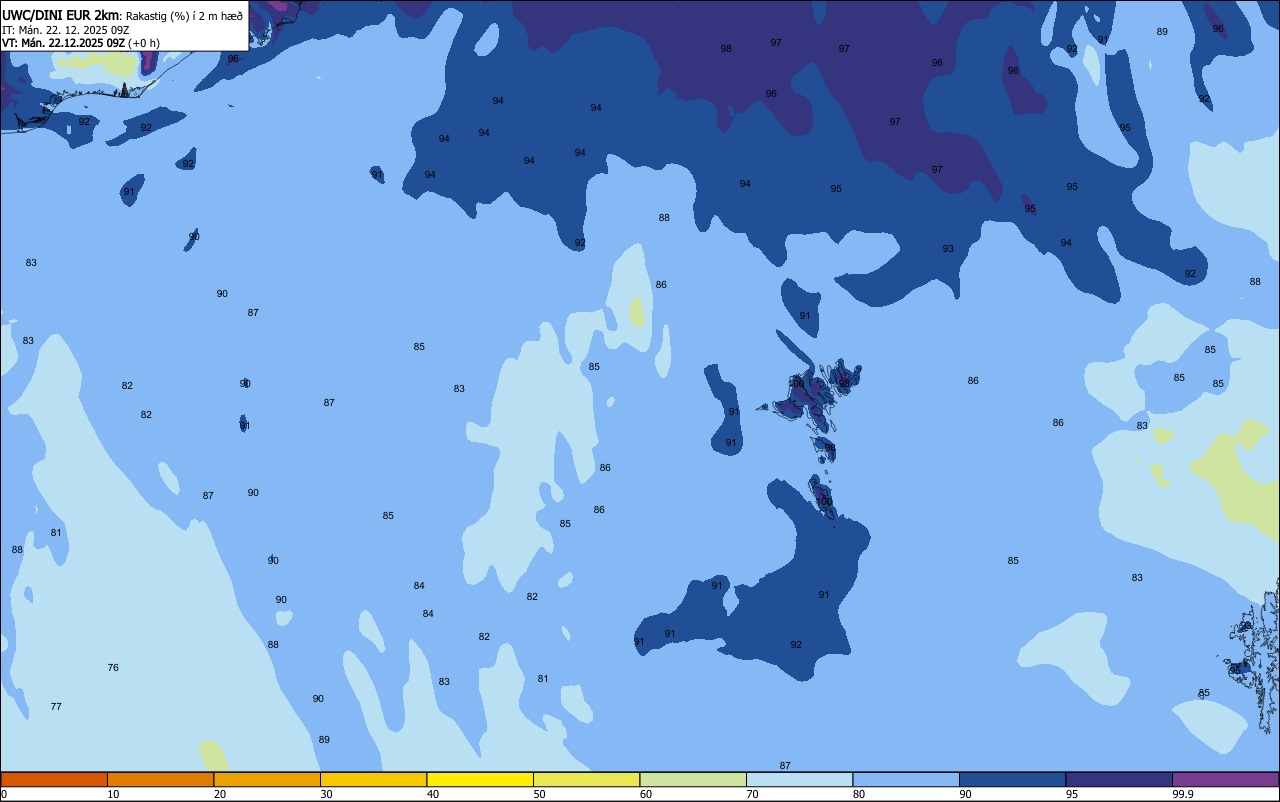Select the dark blue 90–95 legend swatch

(1012, 779)
